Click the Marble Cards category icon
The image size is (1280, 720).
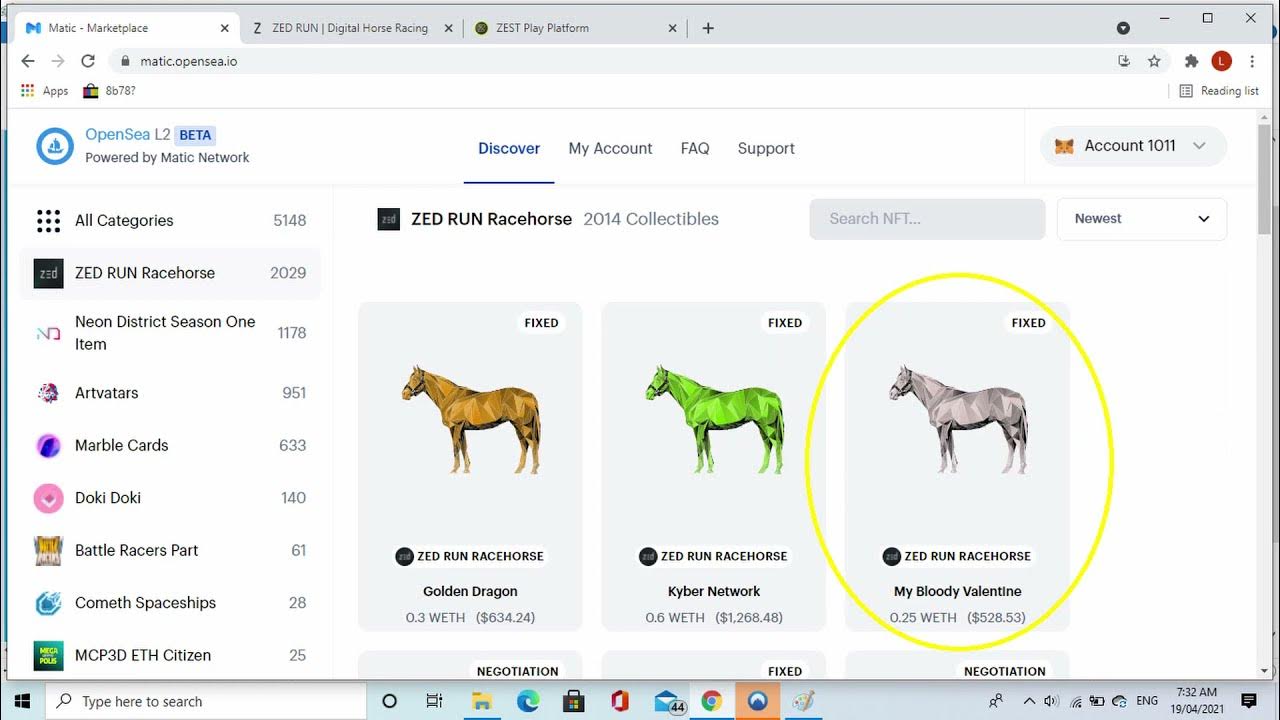(x=48, y=446)
